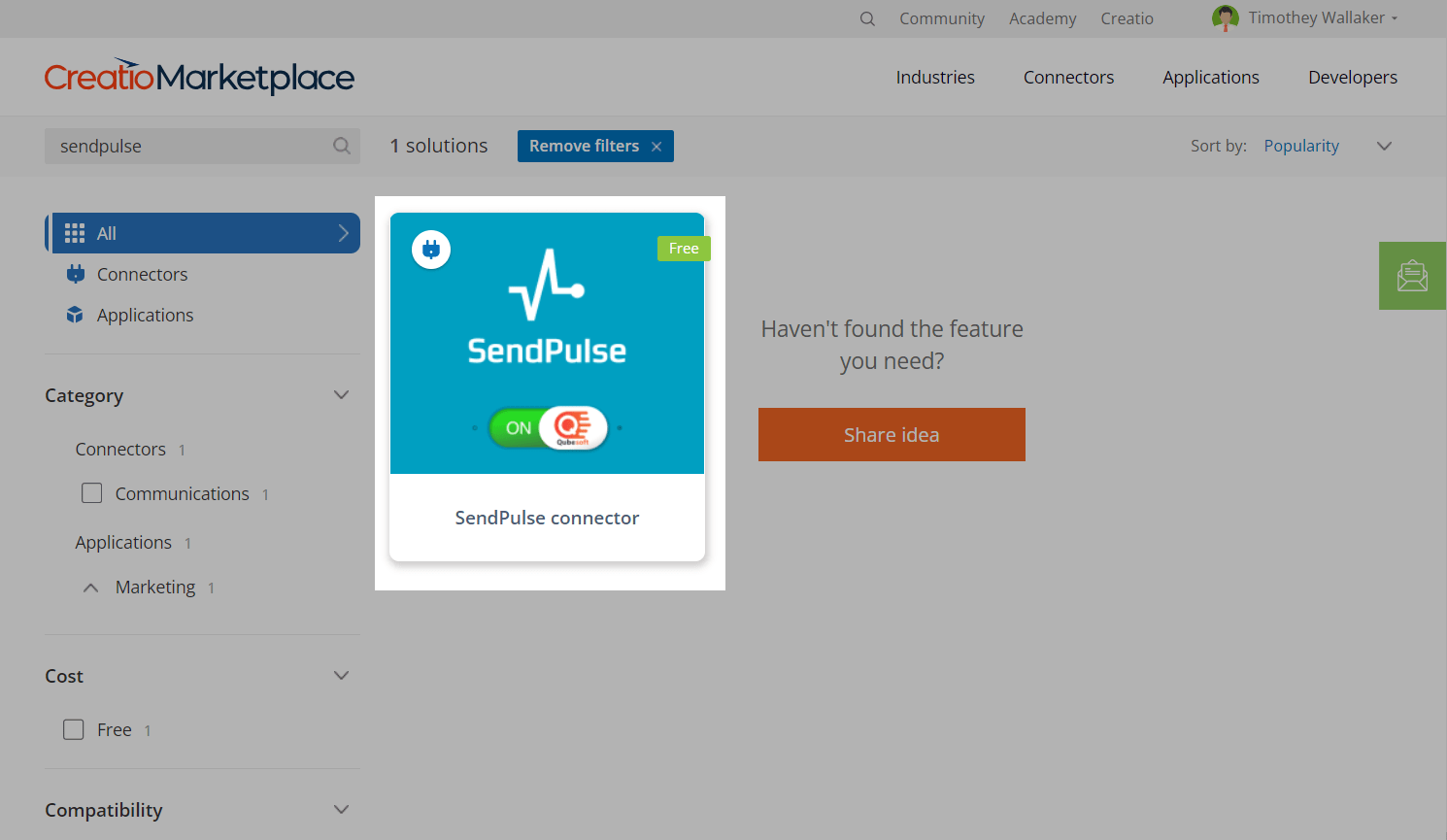Click the sendpulse search input field

click(202, 146)
